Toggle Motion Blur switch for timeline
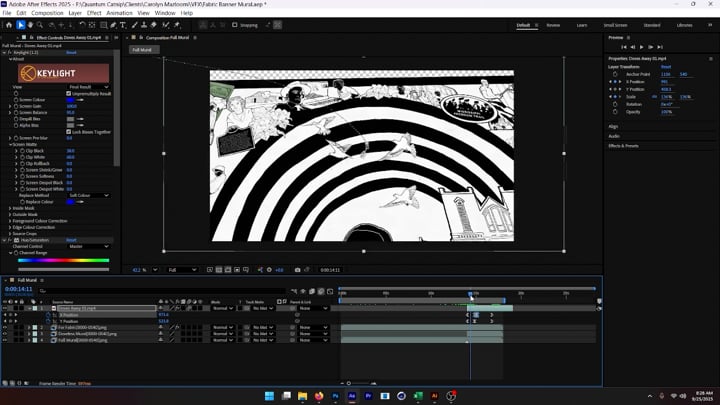Viewport: 720px width, 405px height. pyautogui.click(x=321, y=292)
